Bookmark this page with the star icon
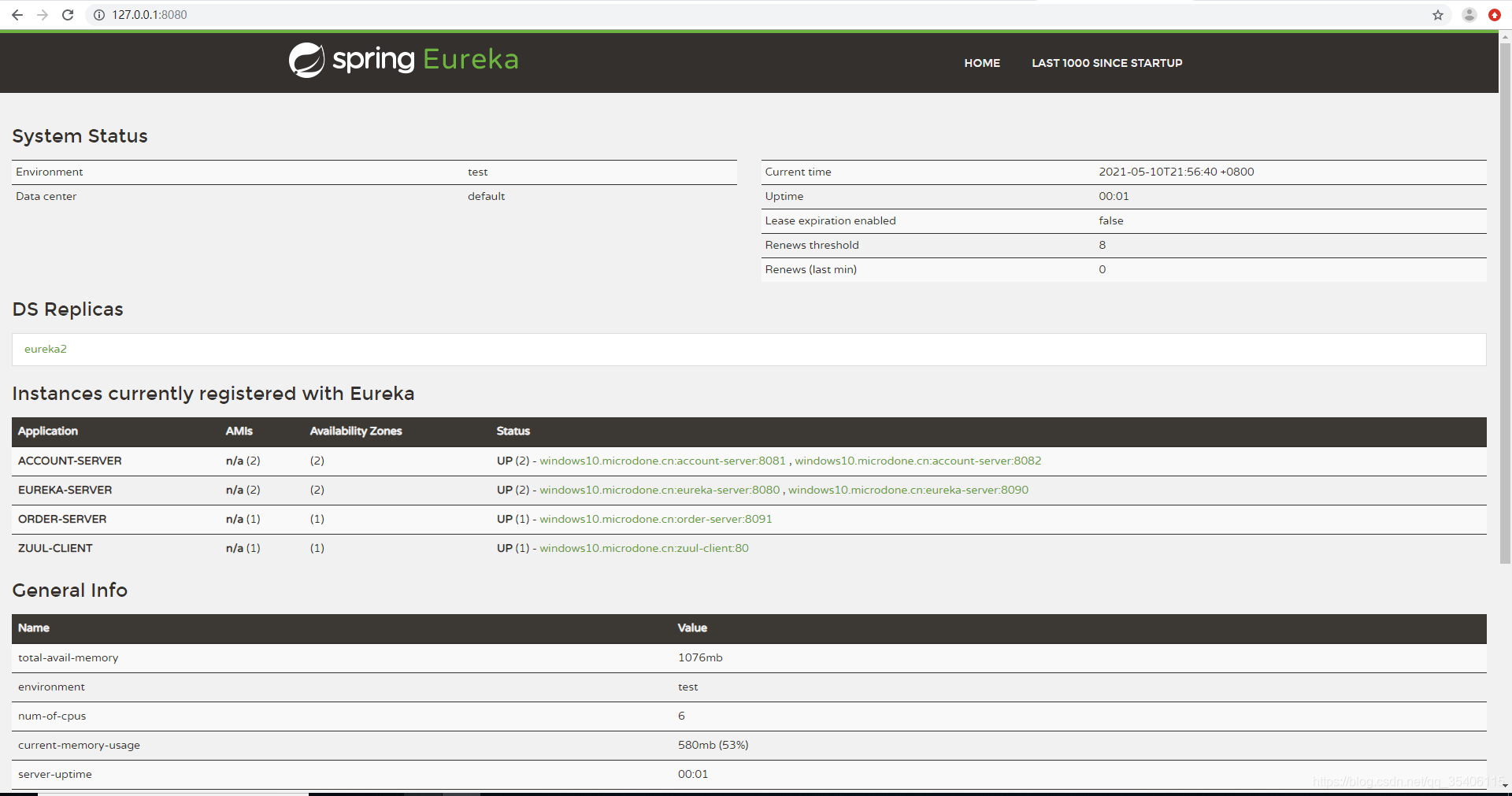The width and height of the screenshot is (1512, 796). coord(1438,15)
